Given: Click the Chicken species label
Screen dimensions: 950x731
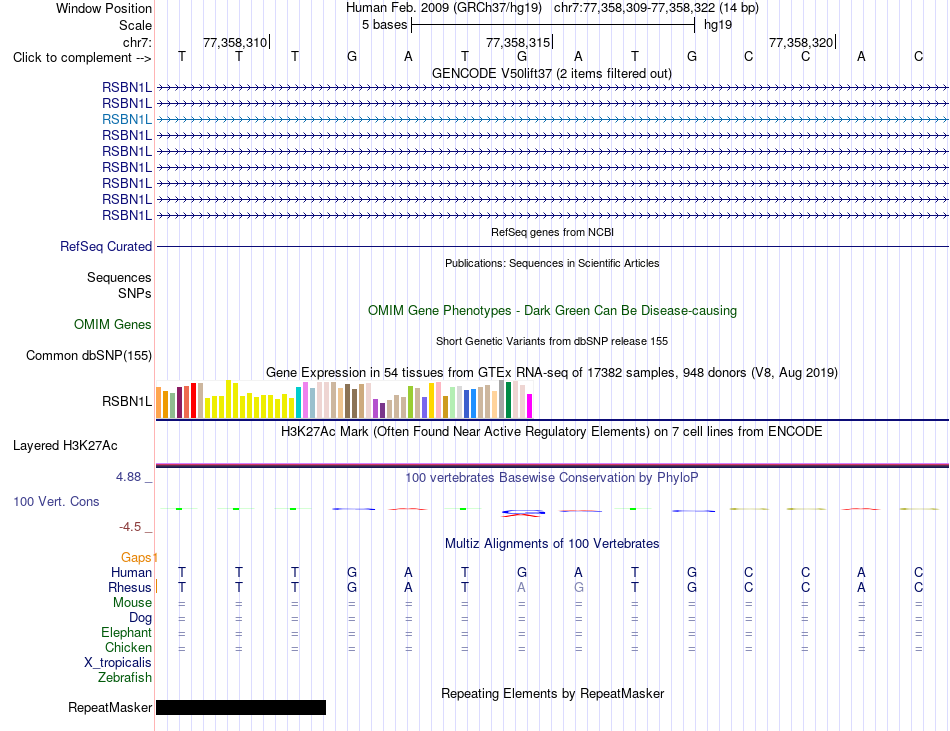Looking at the screenshot, I should 128,647.
